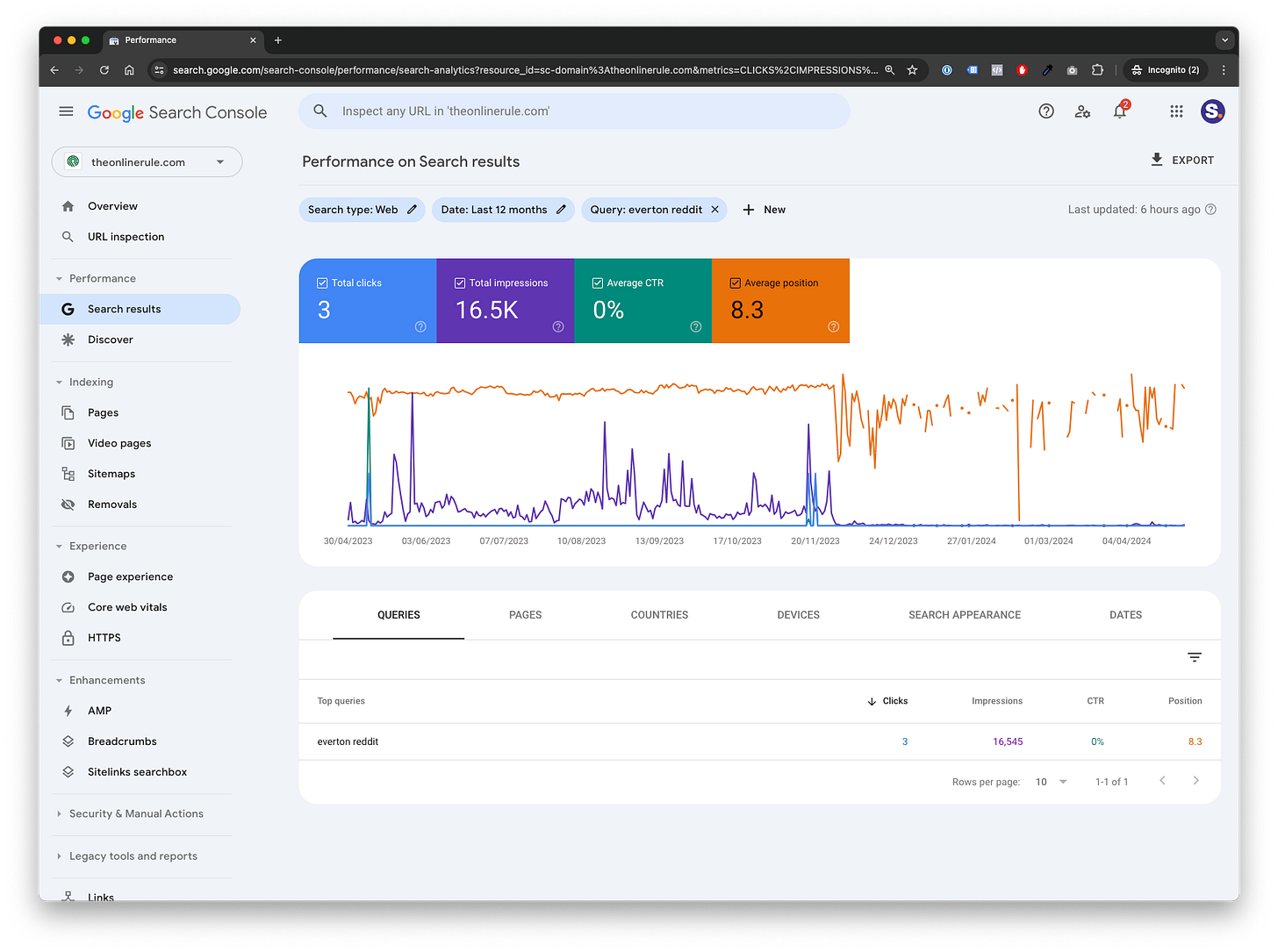Remove the Query: everton reddit filter
Image resolution: width=1278 pixels, height=952 pixels.
pyautogui.click(x=714, y=210)
